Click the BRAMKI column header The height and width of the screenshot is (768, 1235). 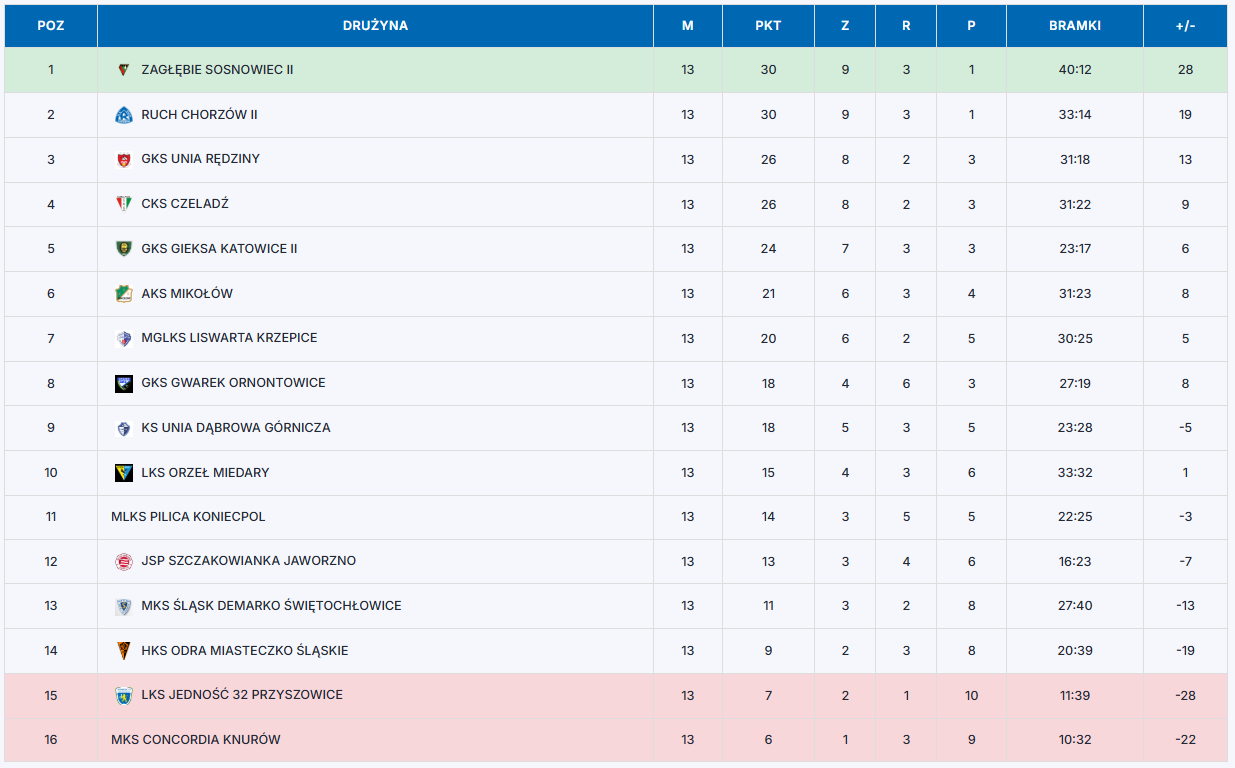point(1075,26)
